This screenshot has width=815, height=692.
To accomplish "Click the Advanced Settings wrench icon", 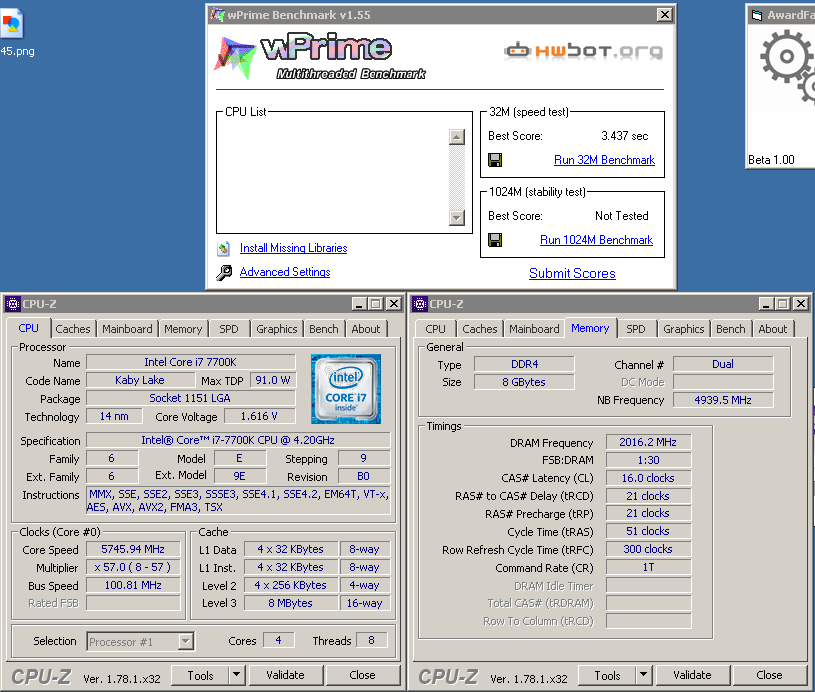I will pos(224,272).
